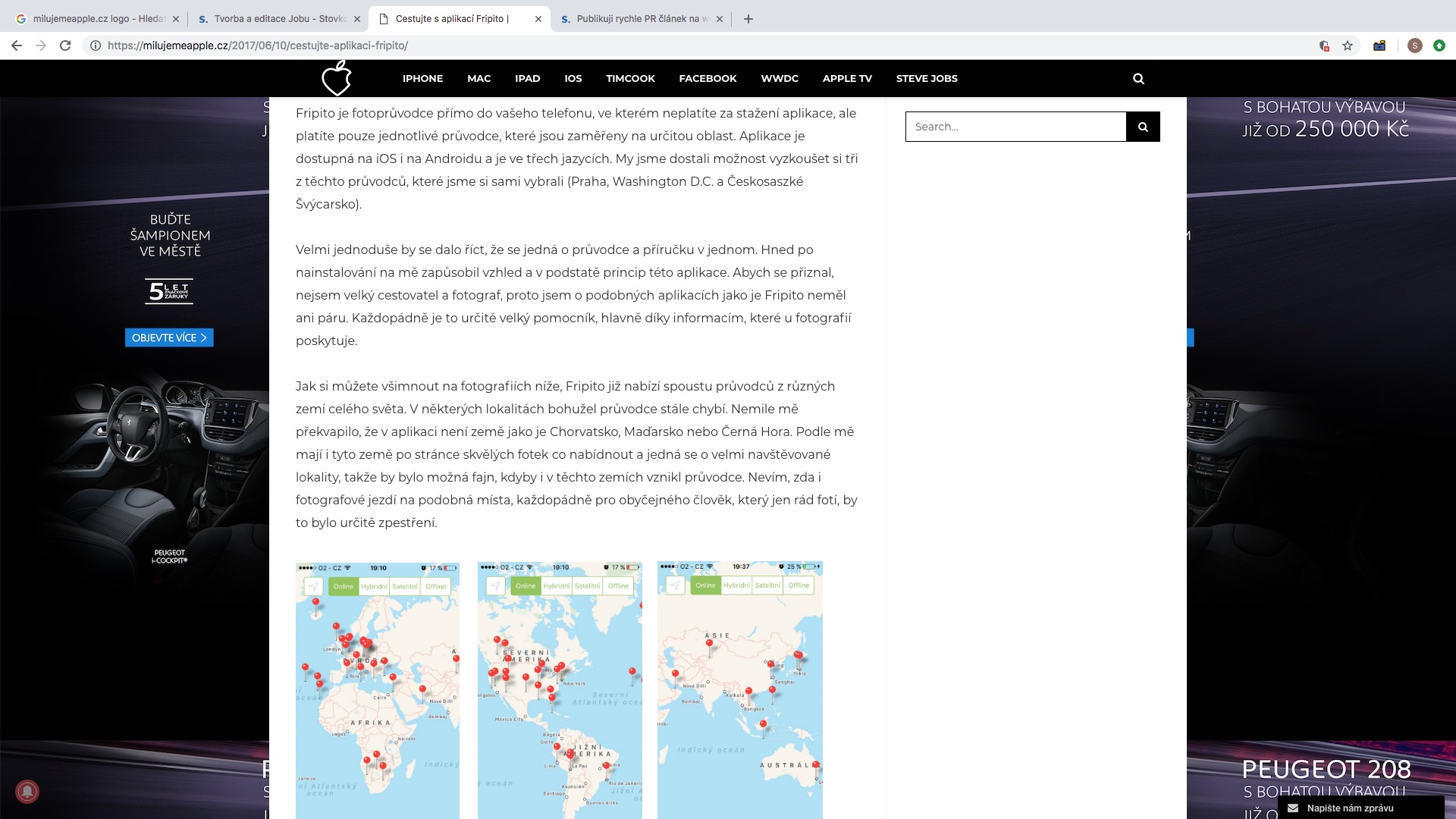Click into the Search... input field
This screenshot has width=1456, height=819.
[x=1015, y=127]
